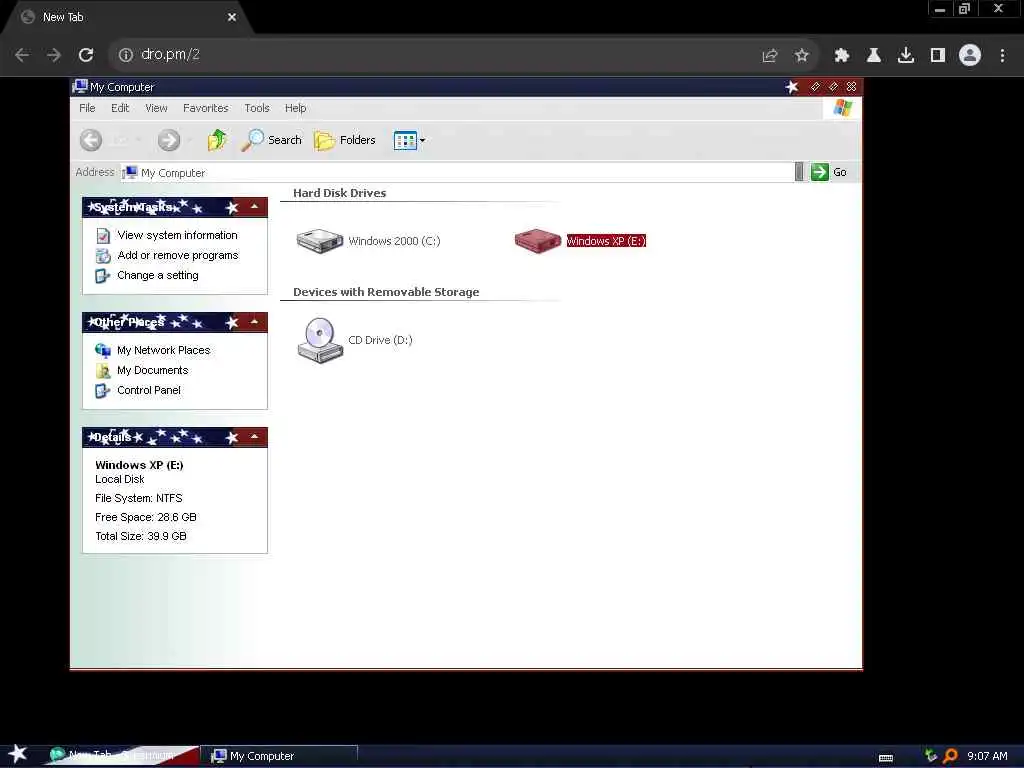
Task: Open the browser extensions puzzle icon
Action: [x=842, y=56]
